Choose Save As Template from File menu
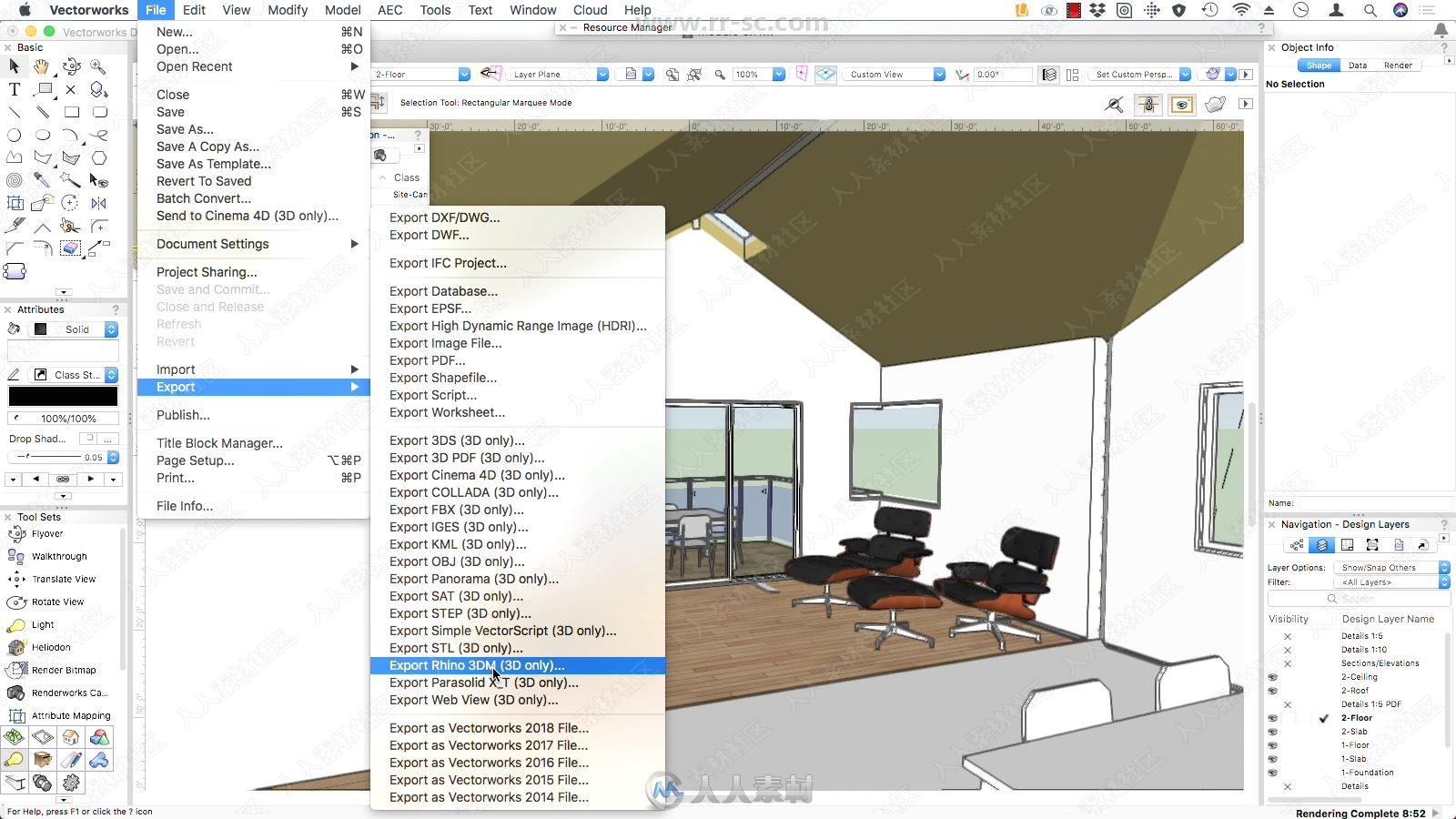 pyautogui.click(x=254, y=164)
